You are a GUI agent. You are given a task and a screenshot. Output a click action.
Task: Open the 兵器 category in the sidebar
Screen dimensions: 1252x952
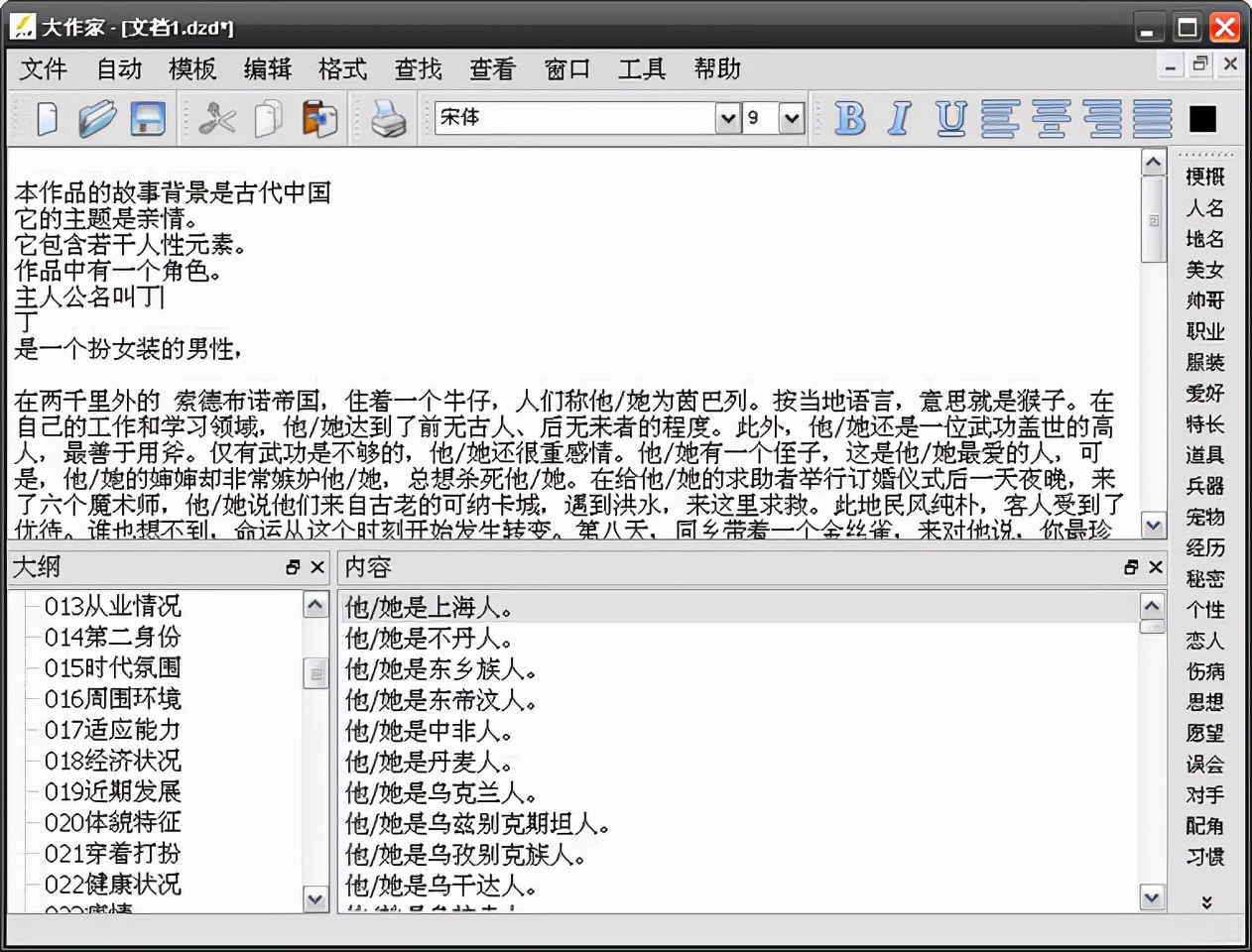pos(1203,487)
